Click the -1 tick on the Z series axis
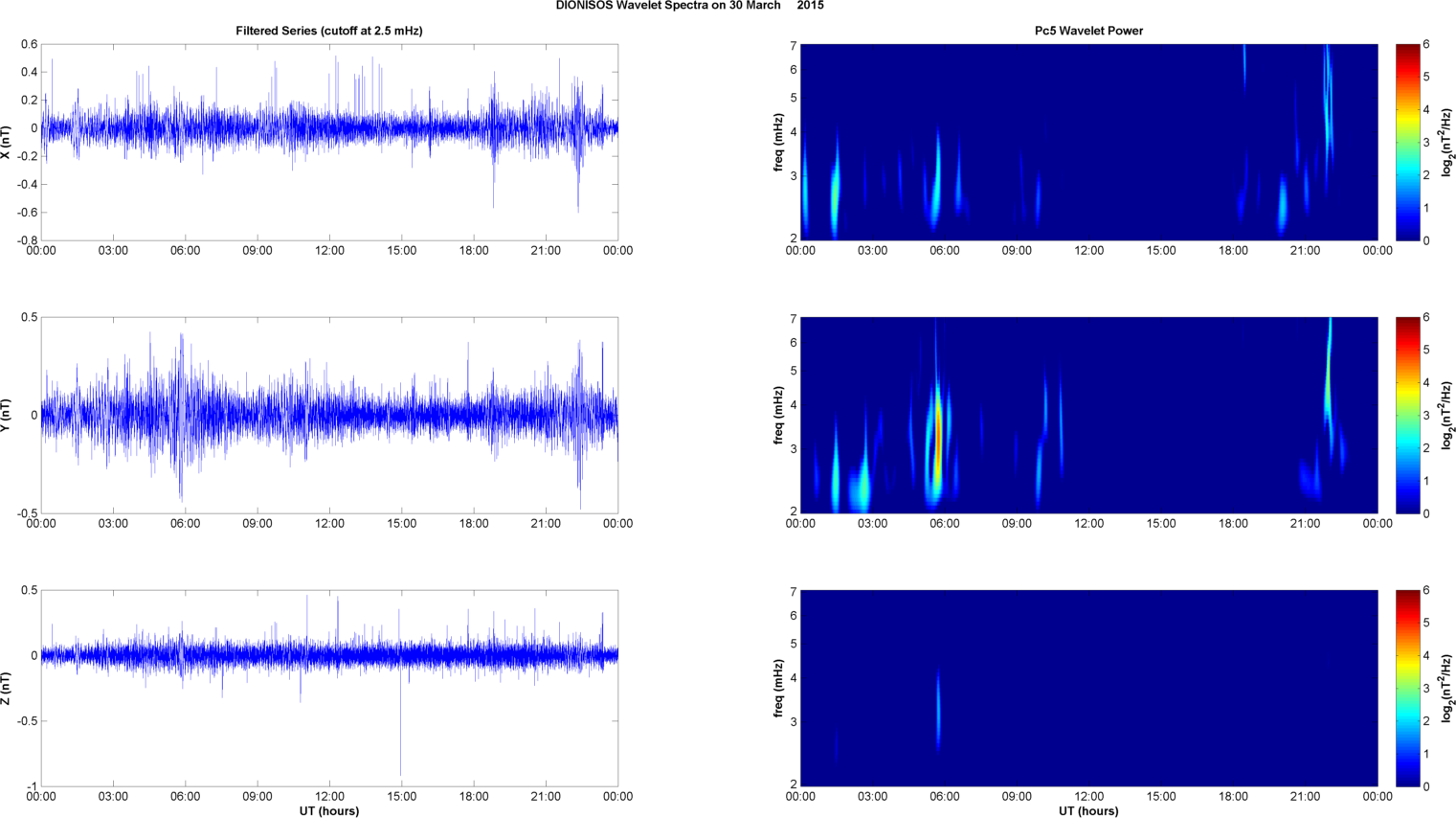This screenshot has height=818, width=1456. (33, 786)
